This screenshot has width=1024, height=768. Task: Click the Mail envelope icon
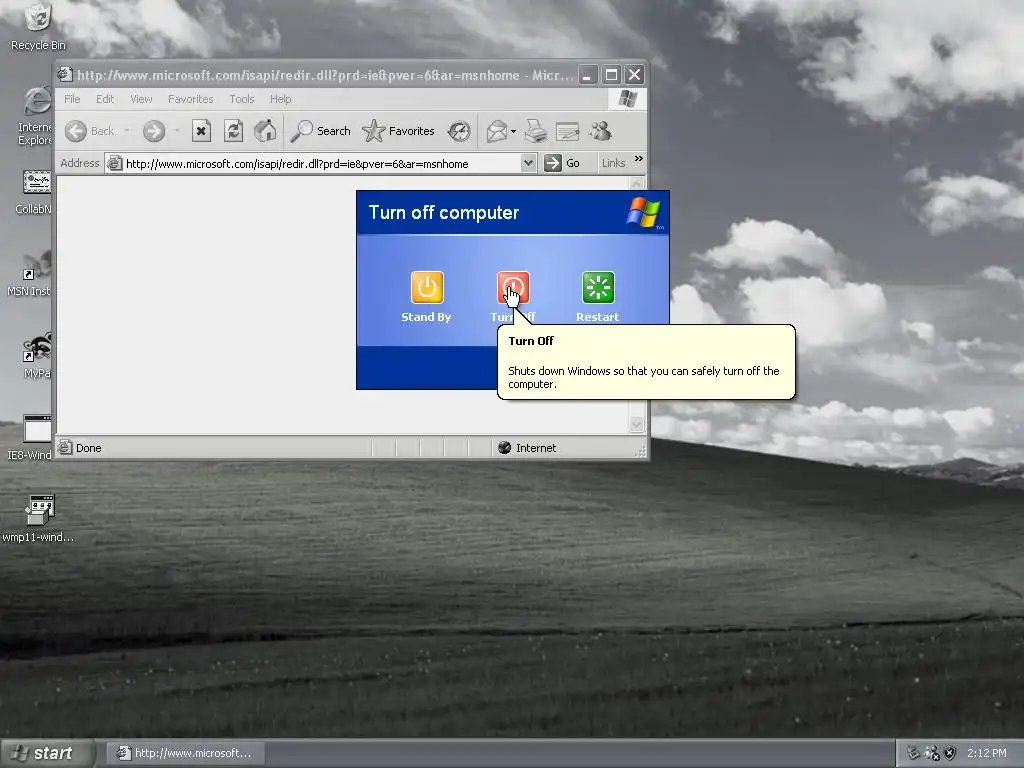[x=497, y=131]
